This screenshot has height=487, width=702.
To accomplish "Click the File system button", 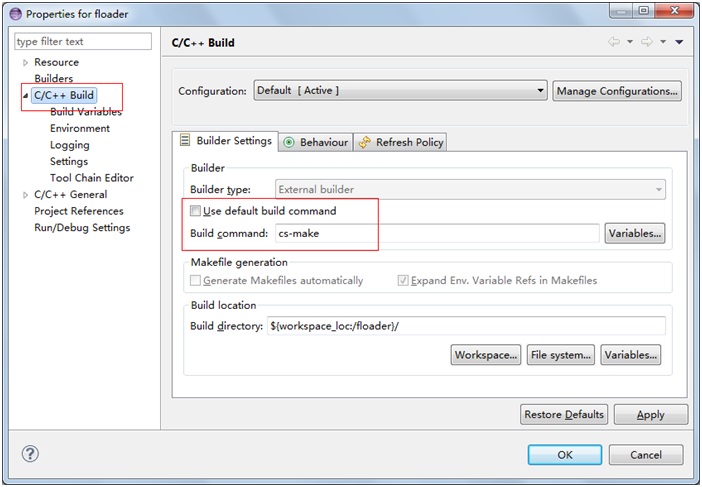I will [561, 355].
